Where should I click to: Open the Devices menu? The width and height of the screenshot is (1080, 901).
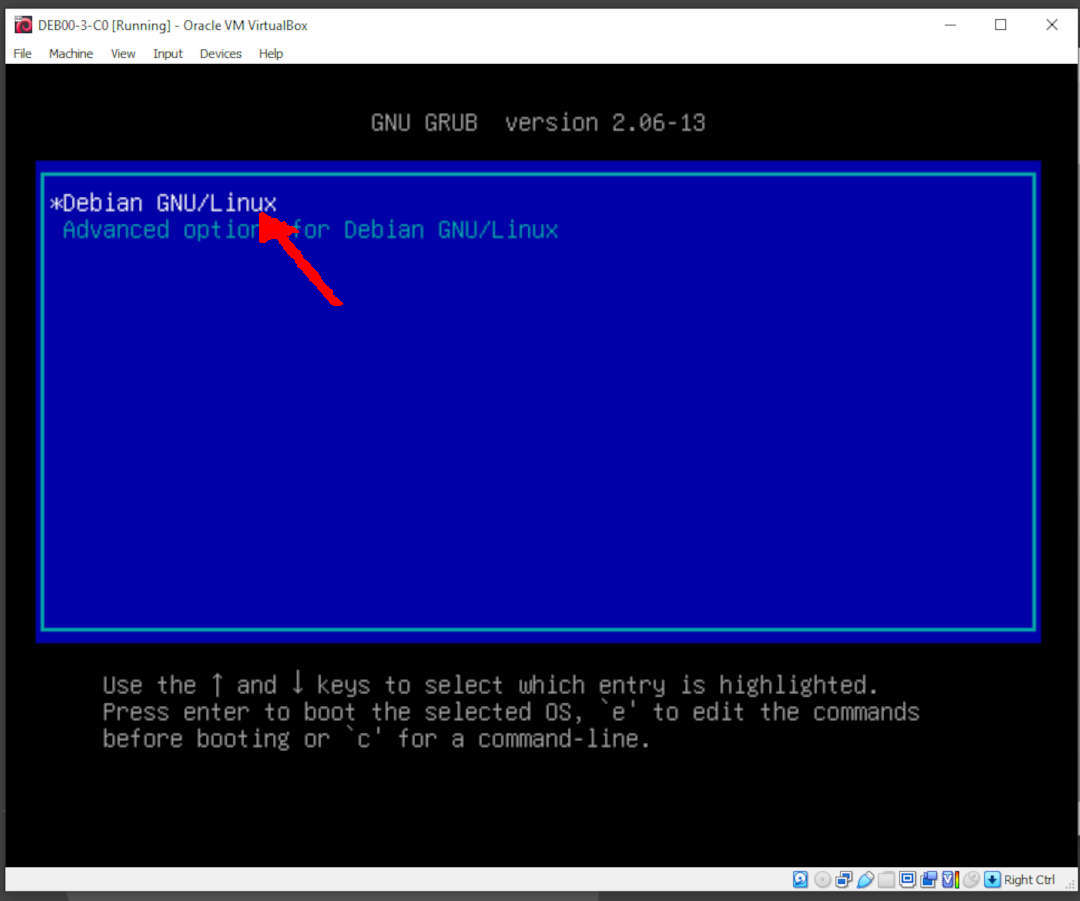[x=220, y=54]
